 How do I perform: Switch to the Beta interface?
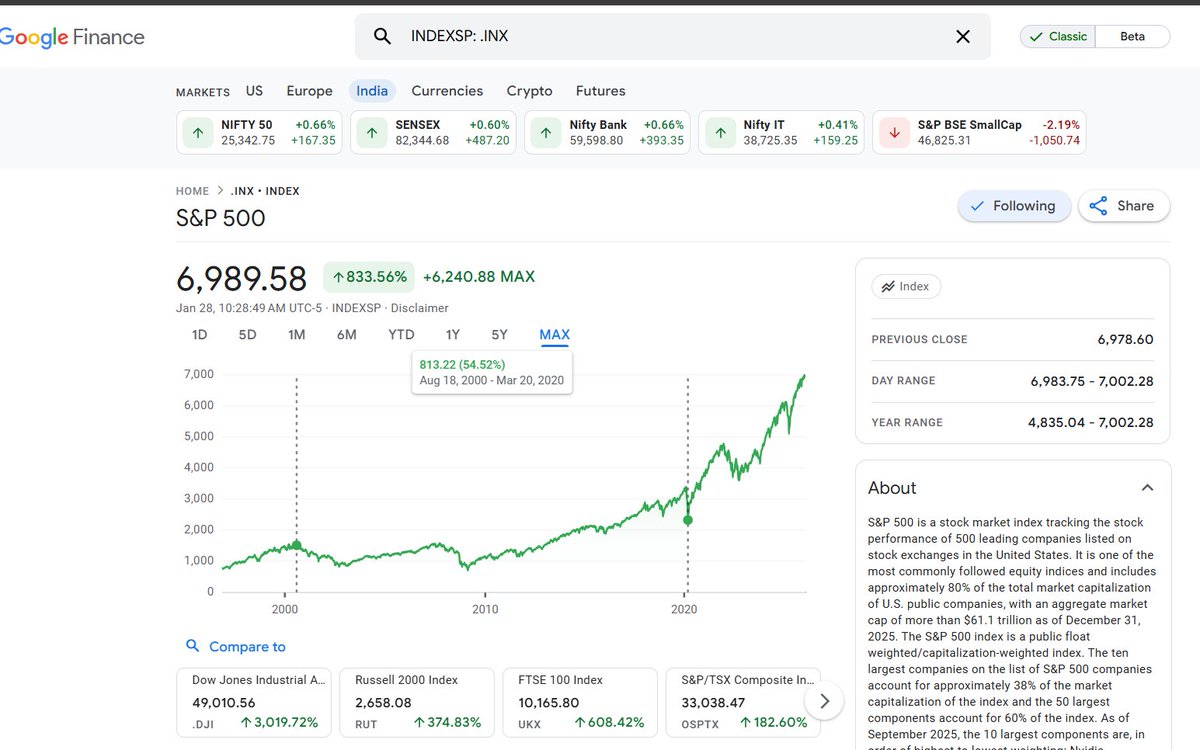coord(1133,36)
